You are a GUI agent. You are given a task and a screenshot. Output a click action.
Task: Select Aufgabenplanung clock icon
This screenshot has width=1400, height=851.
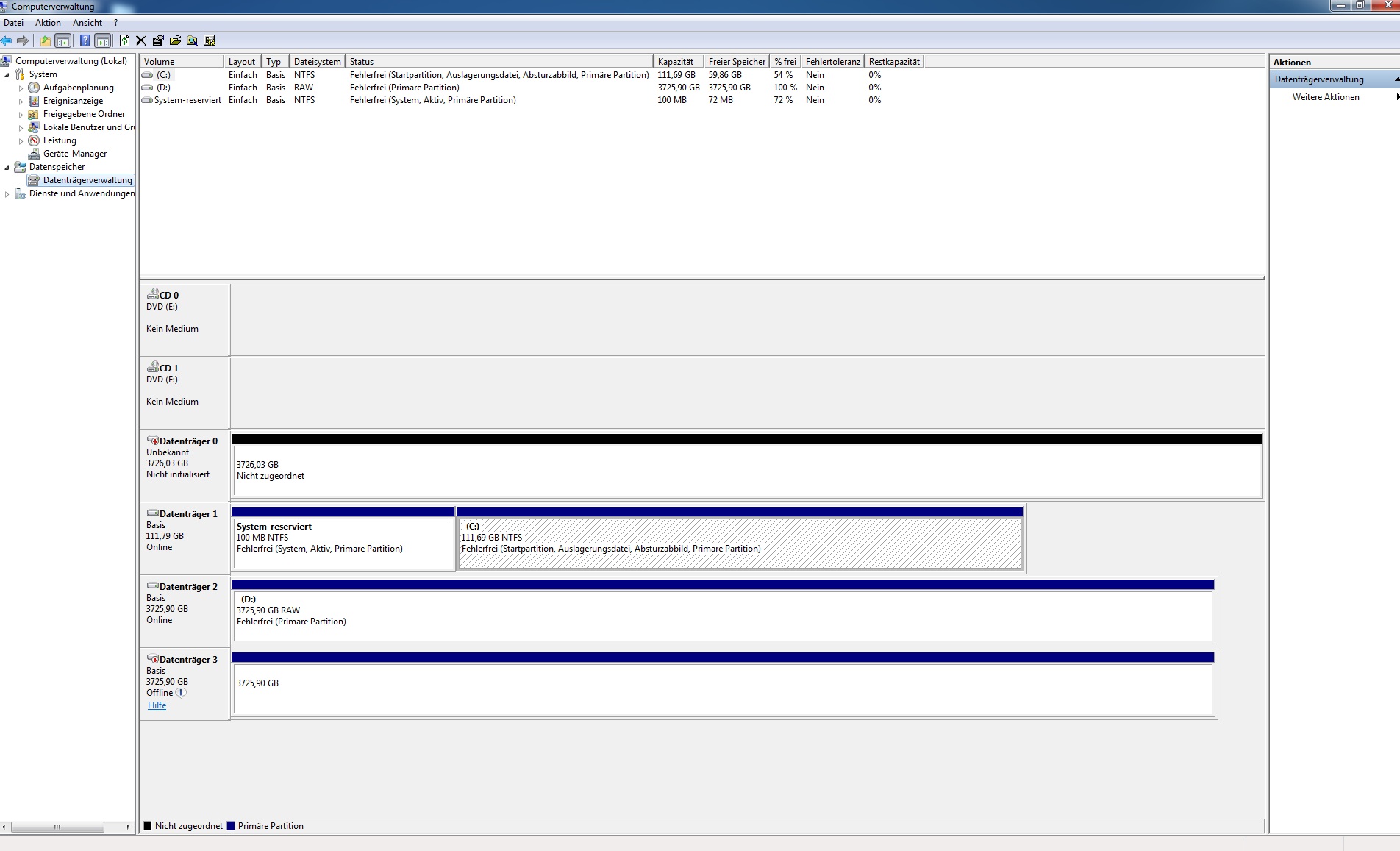[x=34, y=88]
